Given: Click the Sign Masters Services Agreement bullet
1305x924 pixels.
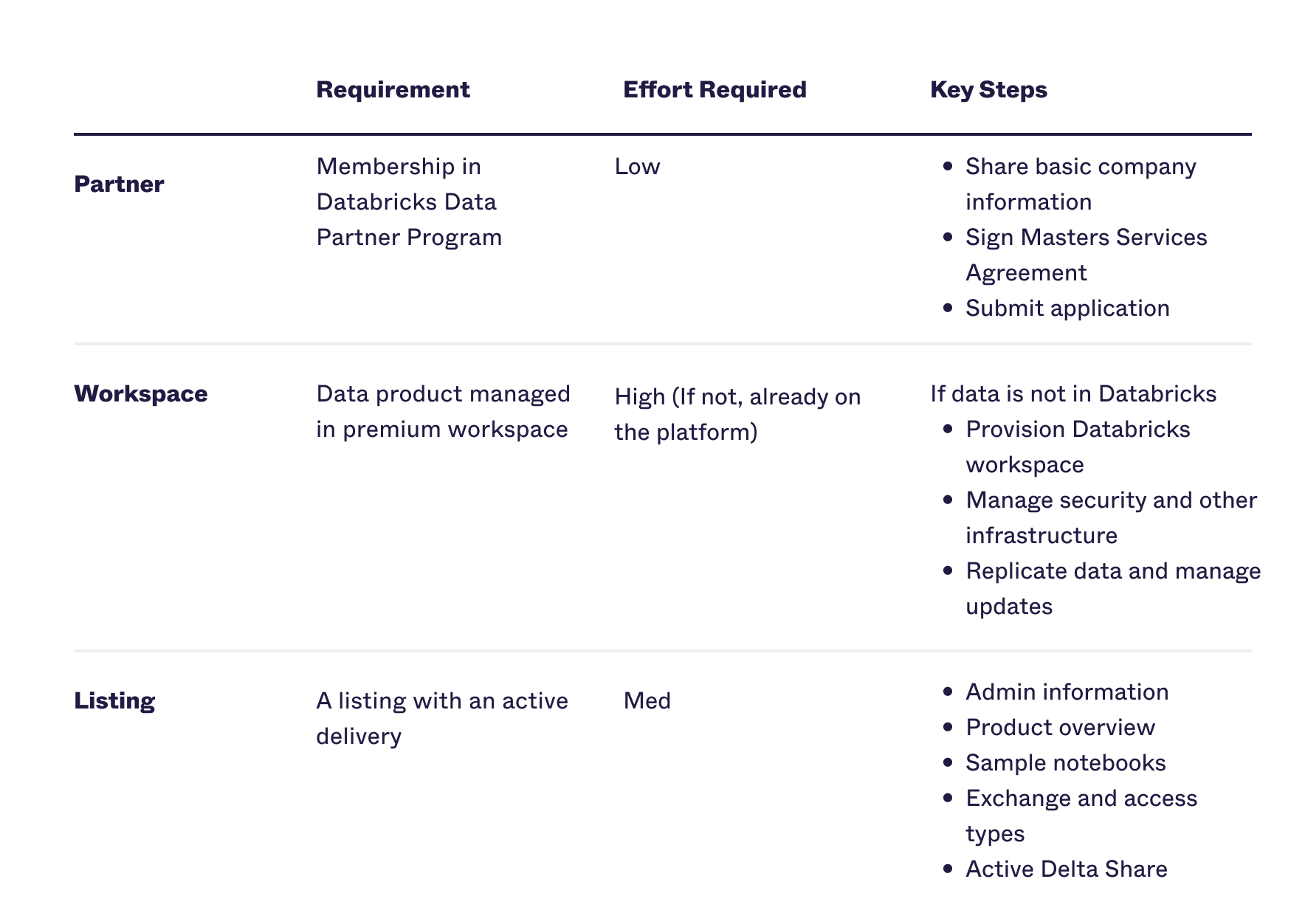Looking at the screenshot, I should [1085, 255].
